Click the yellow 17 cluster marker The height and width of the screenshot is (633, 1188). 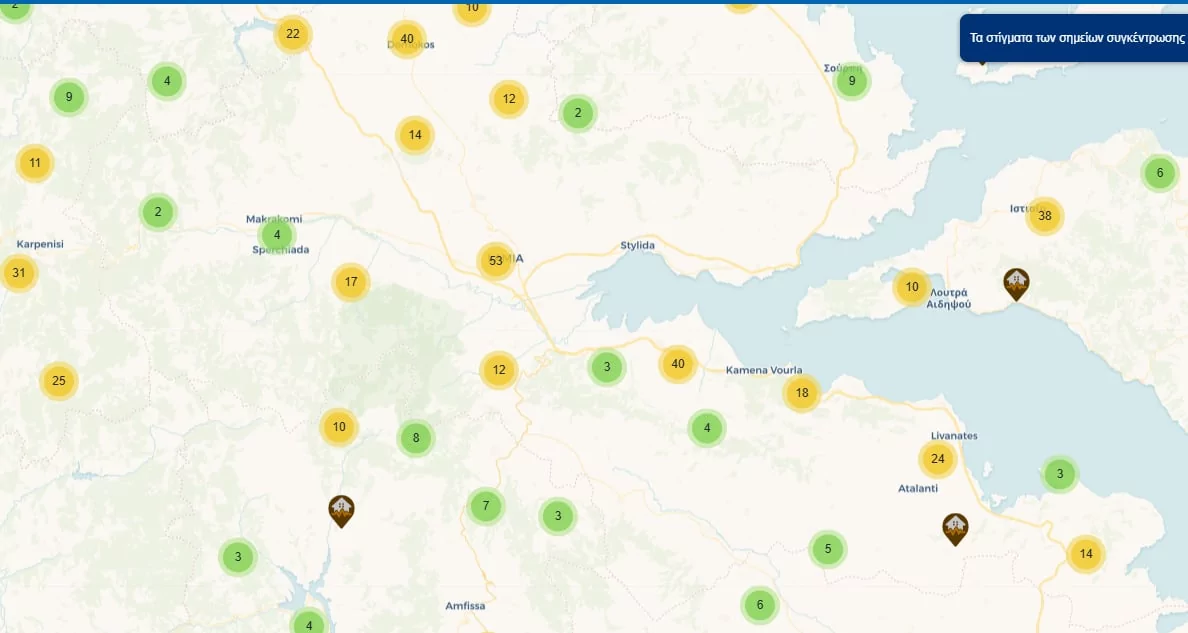[351, 282]
